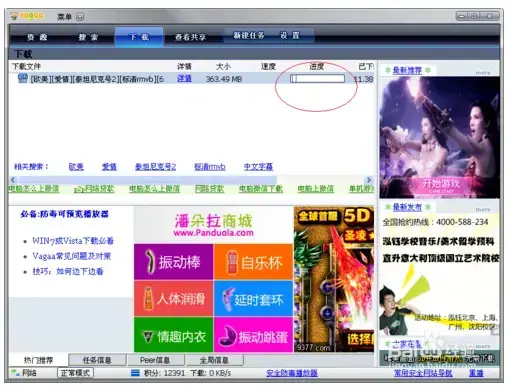Click more link beside 最新发布

[x=483, y=209]
